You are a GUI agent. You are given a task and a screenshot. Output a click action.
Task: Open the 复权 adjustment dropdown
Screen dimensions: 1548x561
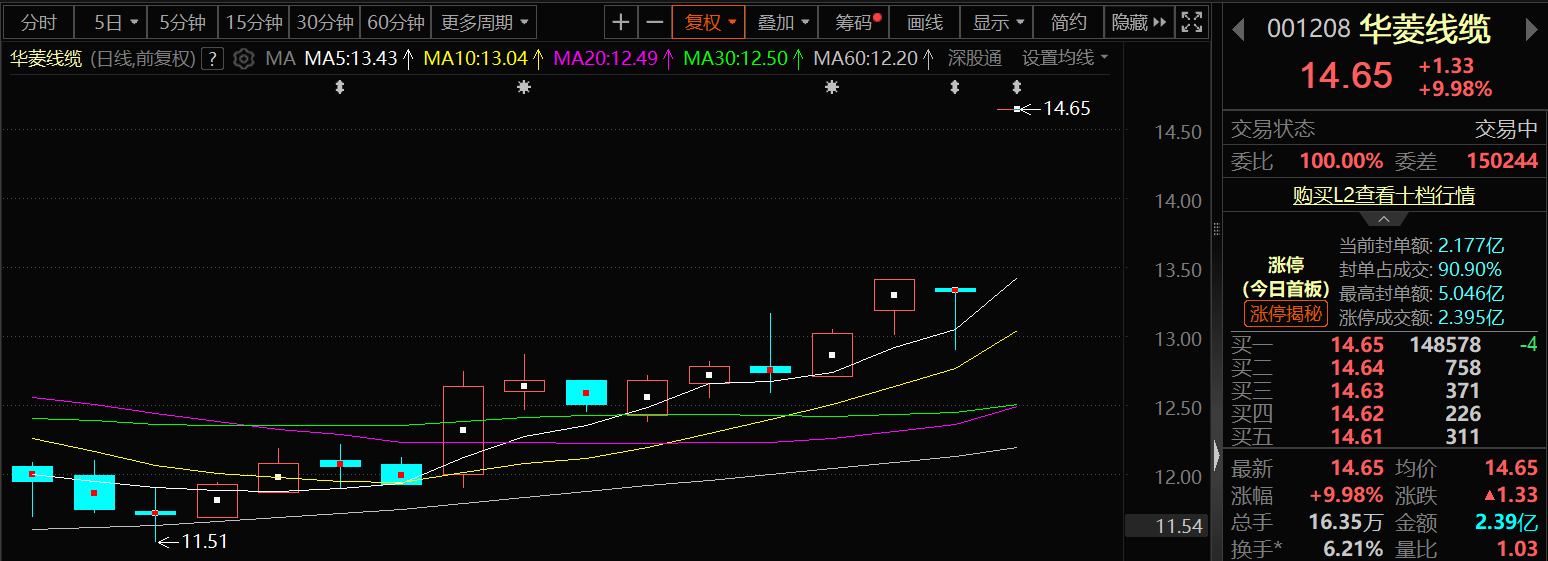click(709, 22)
